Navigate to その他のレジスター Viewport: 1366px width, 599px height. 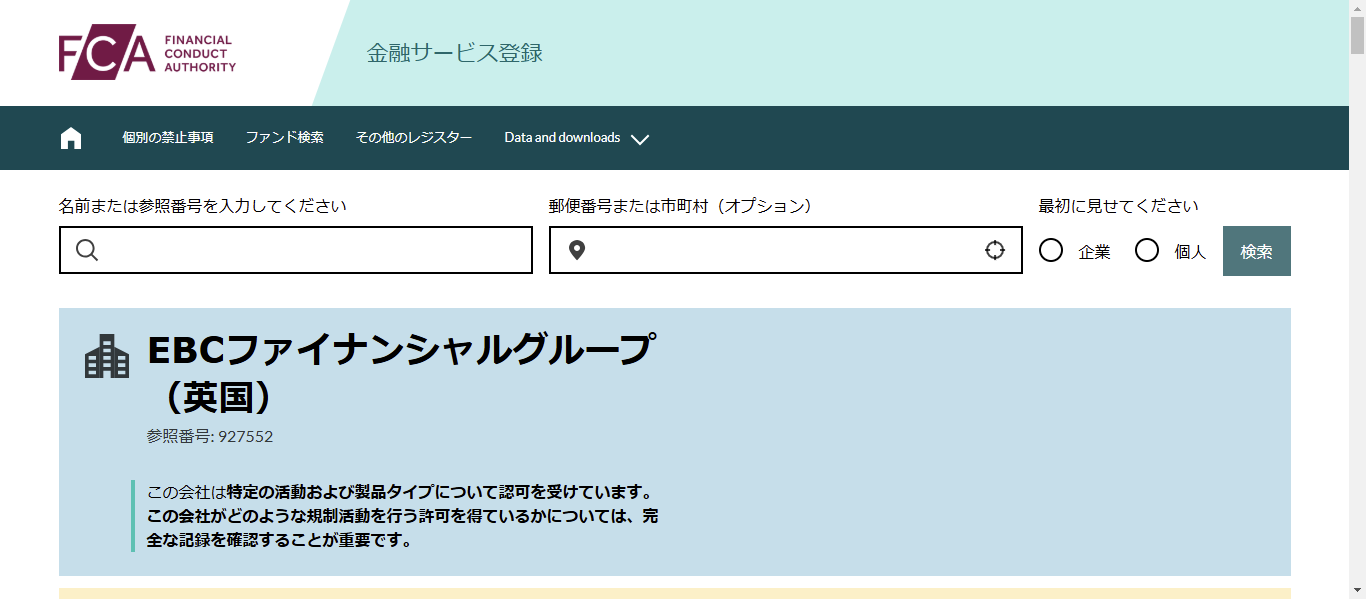(x=414, y=138)
